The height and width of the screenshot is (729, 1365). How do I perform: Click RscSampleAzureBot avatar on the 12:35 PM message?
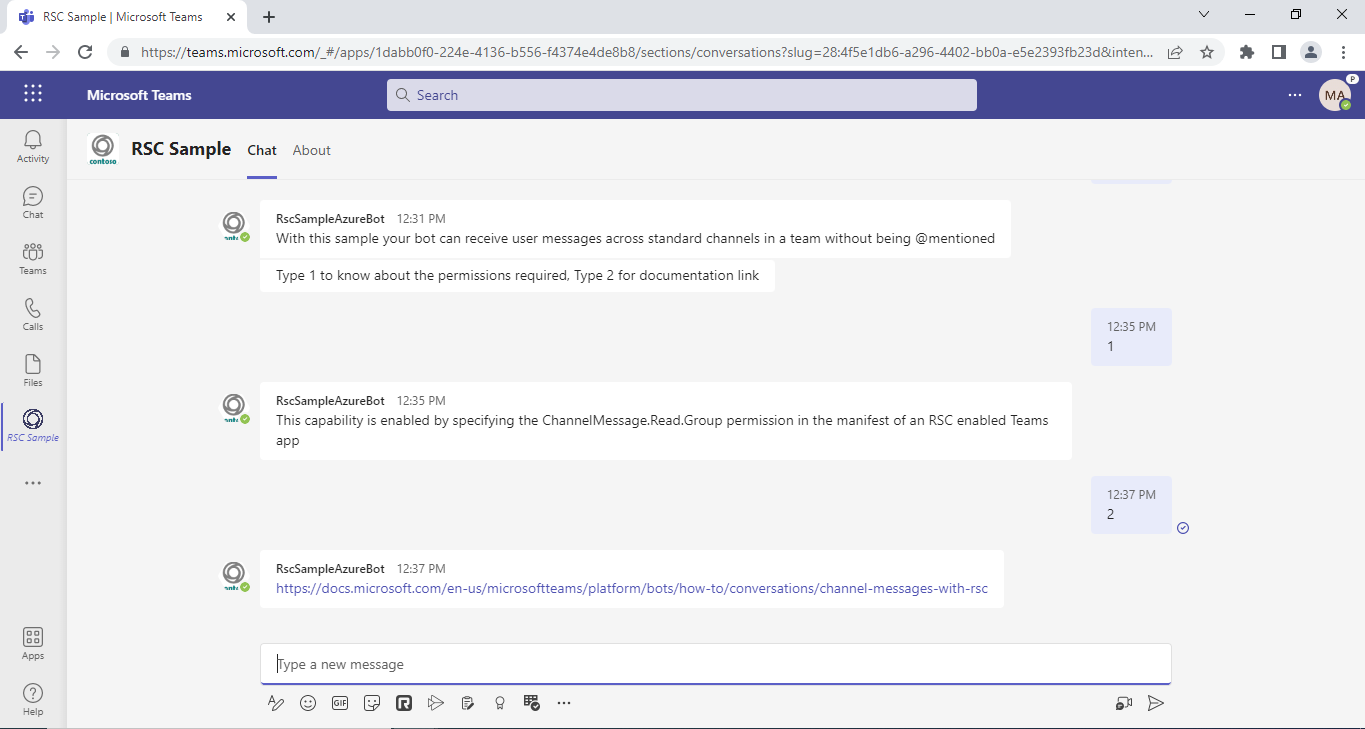tap(234, 405)
